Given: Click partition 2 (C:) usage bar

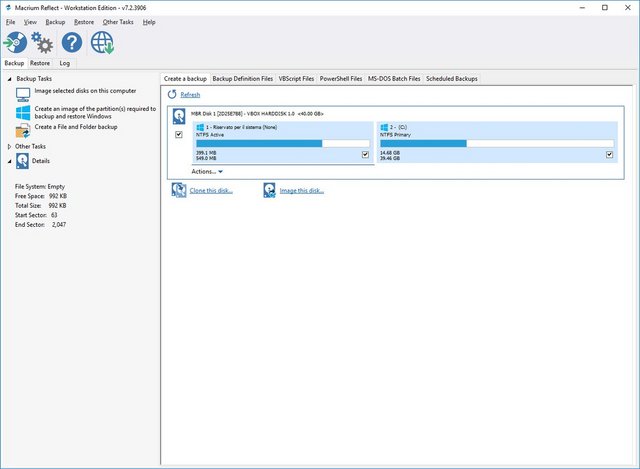Looking at the screenshot, I should click(x=497, y=143).
